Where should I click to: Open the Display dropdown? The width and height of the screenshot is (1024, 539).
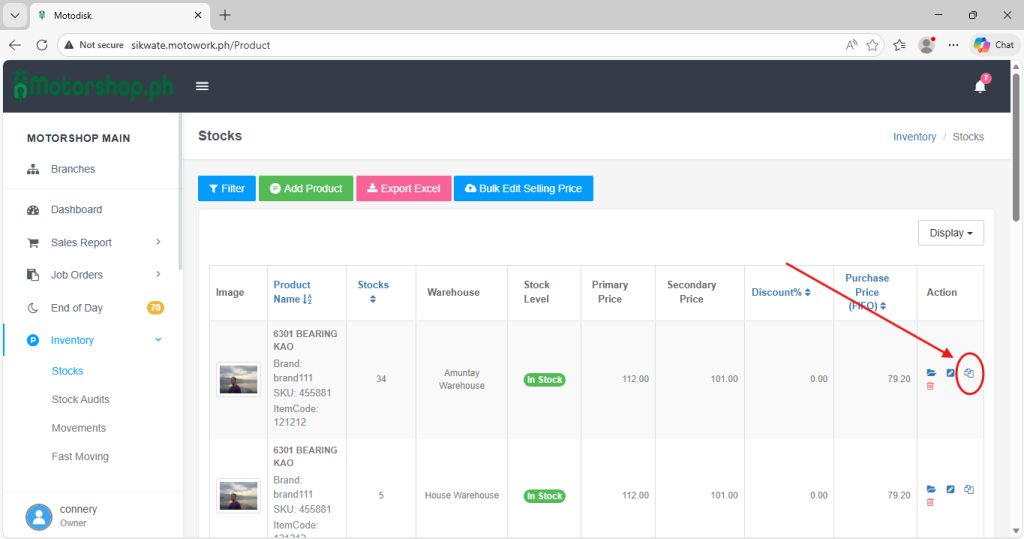(x=950, y=233)
